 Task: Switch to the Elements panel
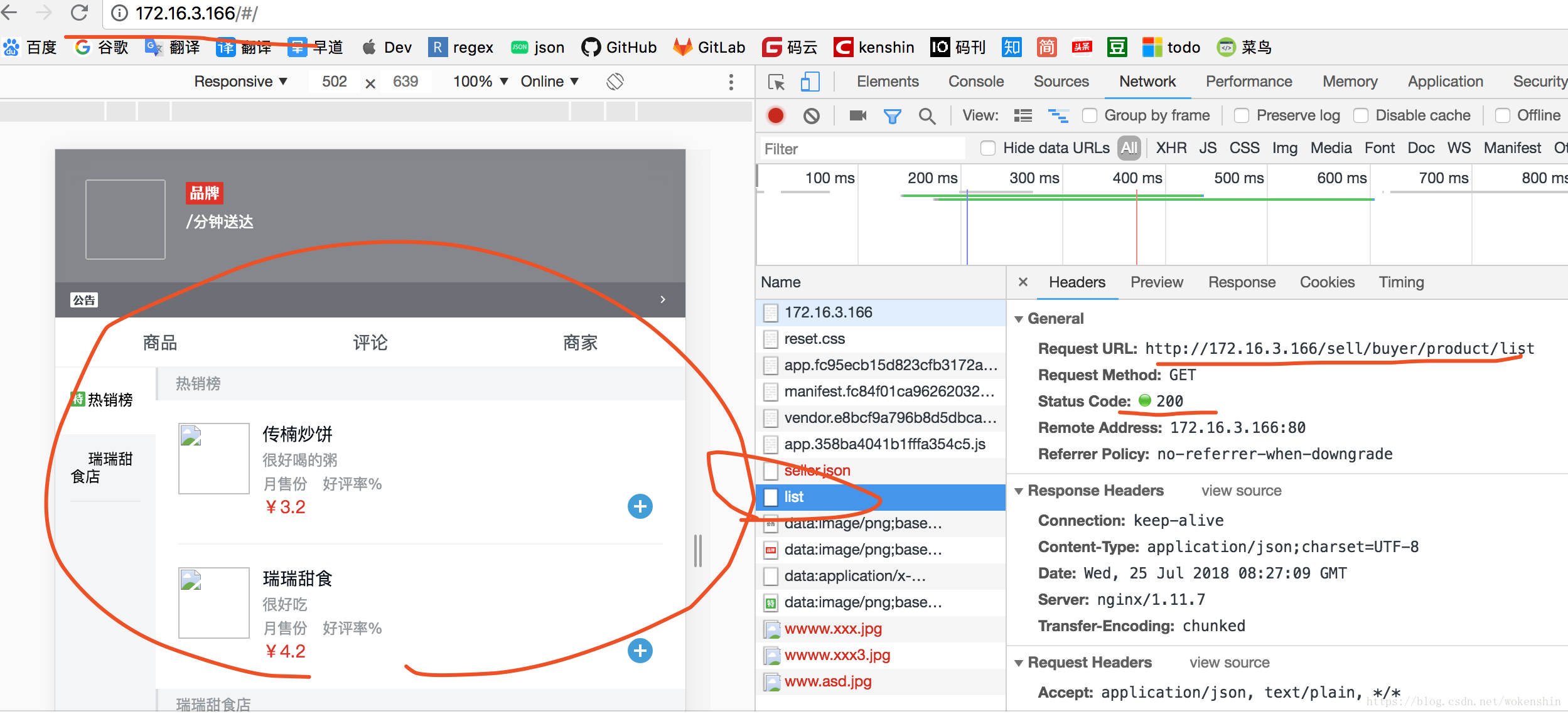888,82
